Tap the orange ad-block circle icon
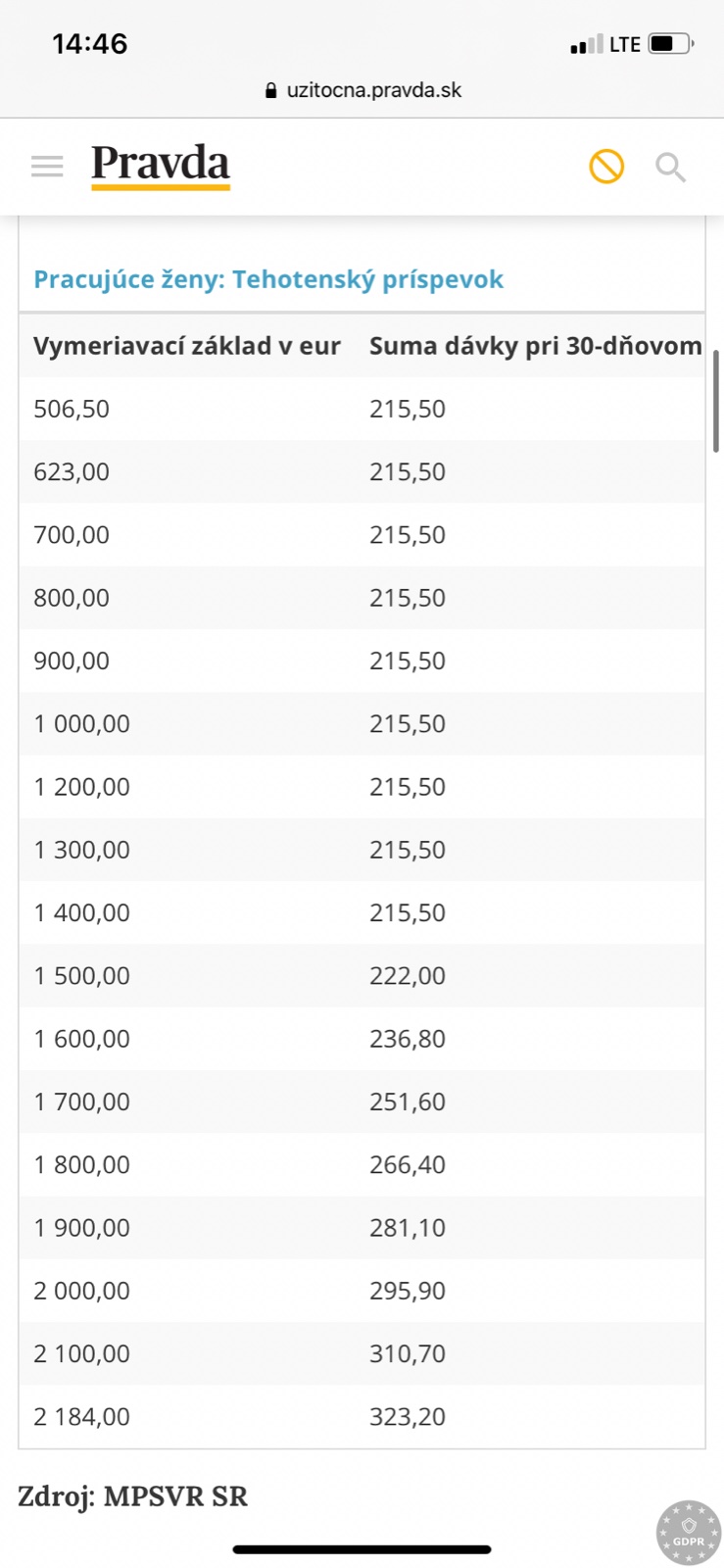This screenshot has width=724, height=1568. click(606, 167)
